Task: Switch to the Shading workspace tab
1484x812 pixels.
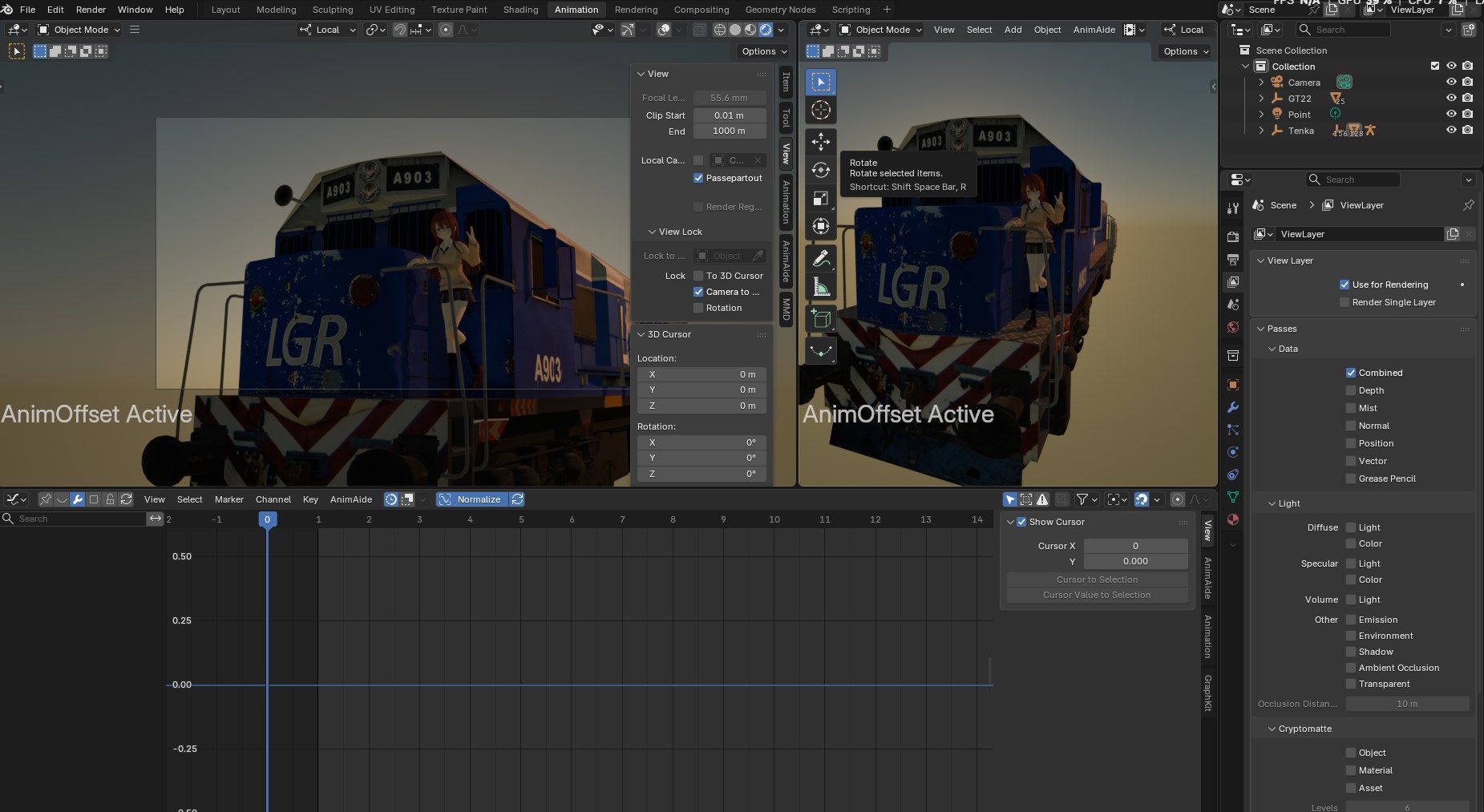Action: click(x=520, y=10)
